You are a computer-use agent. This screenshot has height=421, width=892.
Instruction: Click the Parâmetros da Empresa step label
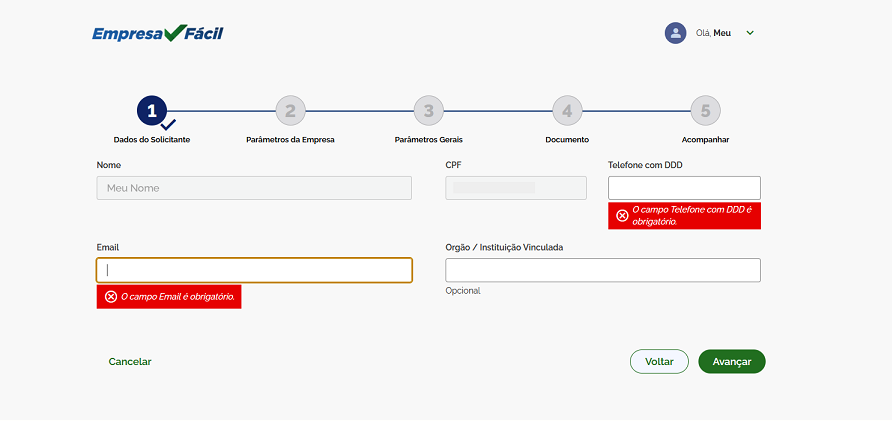pyautogui.click(x=290, y=139)
